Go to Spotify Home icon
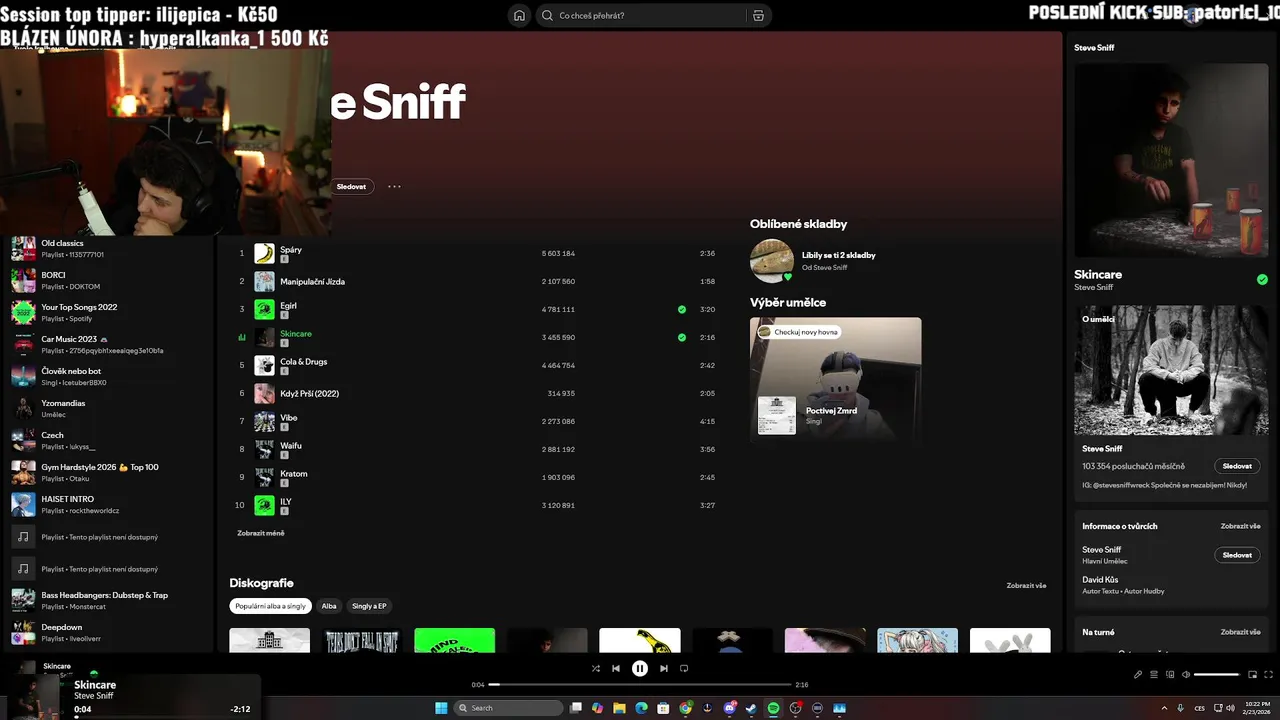 [x=519, y=15]
